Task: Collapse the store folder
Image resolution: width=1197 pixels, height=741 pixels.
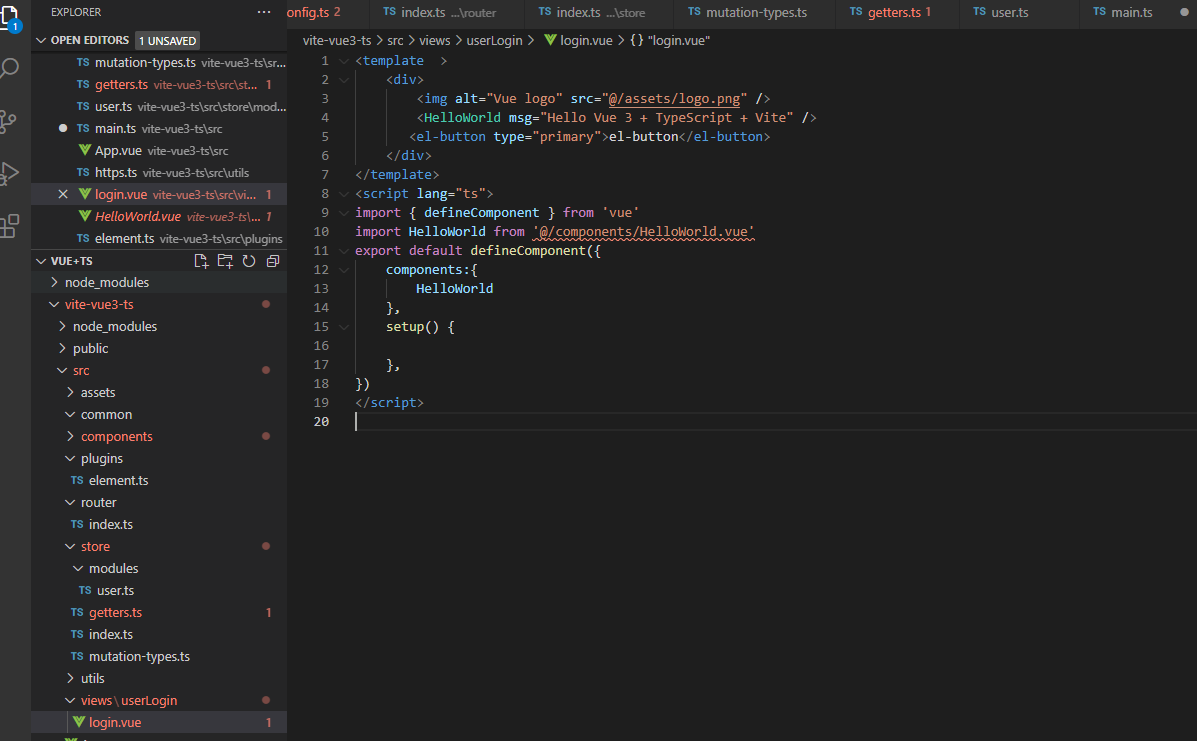Action: (x=95, y=546)
